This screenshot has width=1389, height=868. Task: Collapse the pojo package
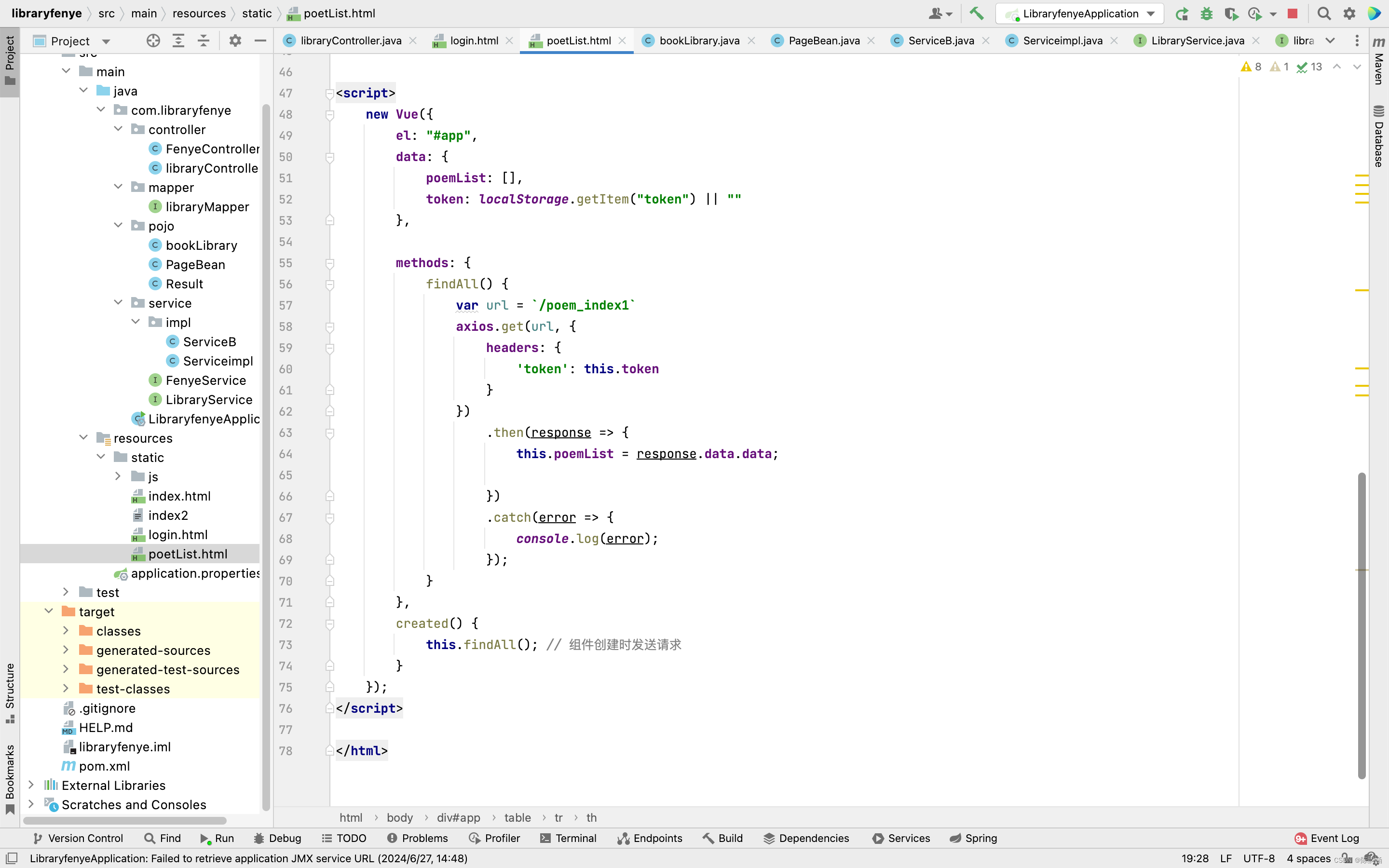pyautogui.click(x=118, y=226)
